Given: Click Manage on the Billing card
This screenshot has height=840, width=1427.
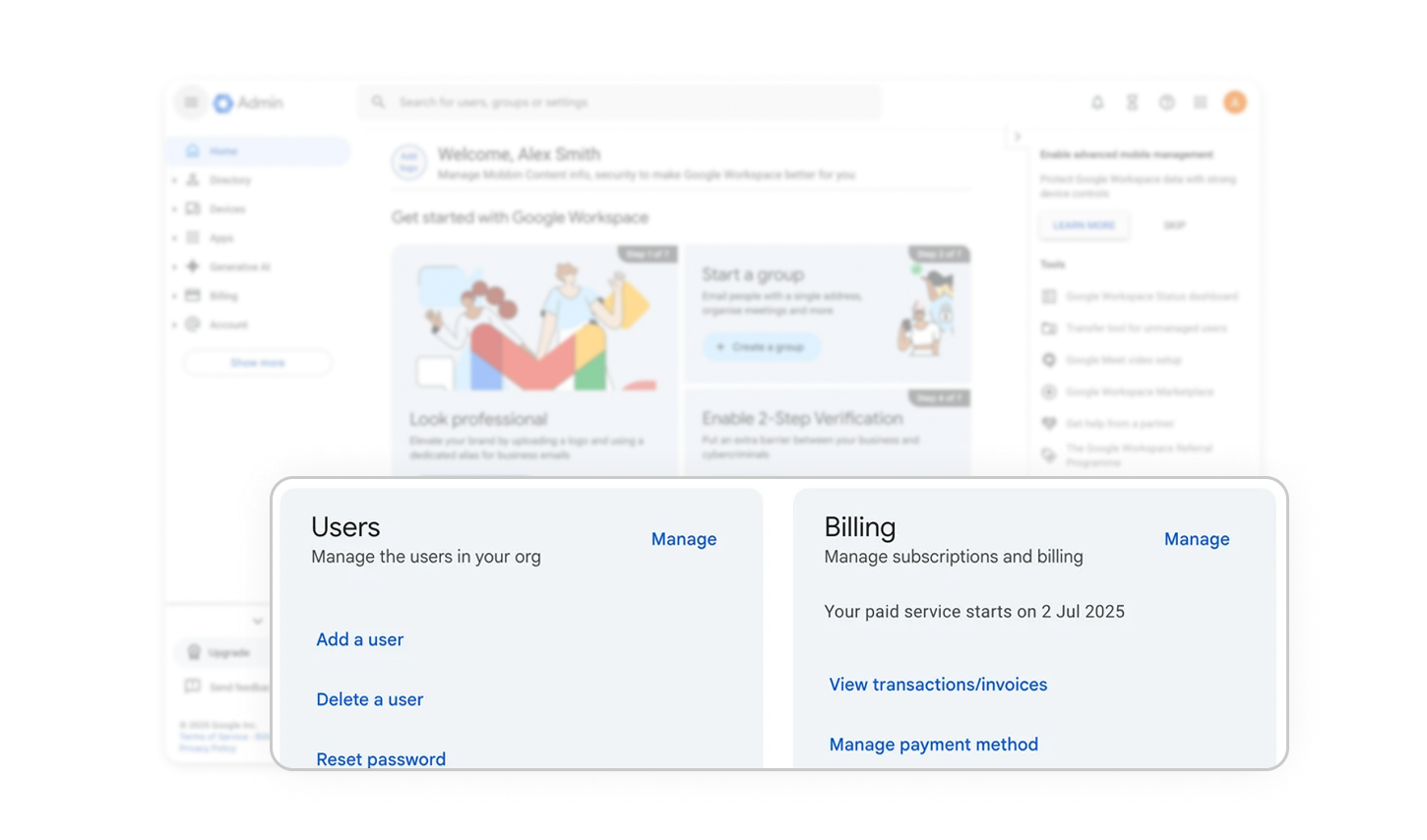Looking at the screenshot, I should point(1197,539).
